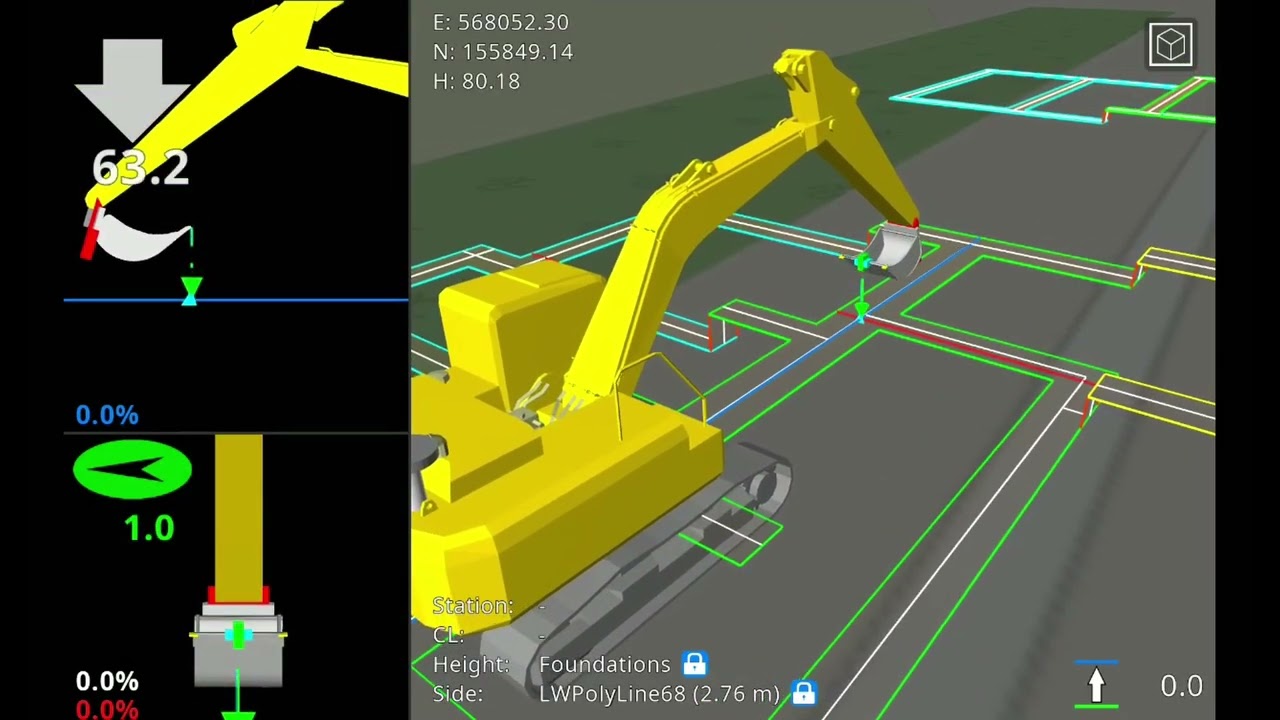Tap the grey downward cut arrow
Viewport: 1280px width, 720px height.
133,90
